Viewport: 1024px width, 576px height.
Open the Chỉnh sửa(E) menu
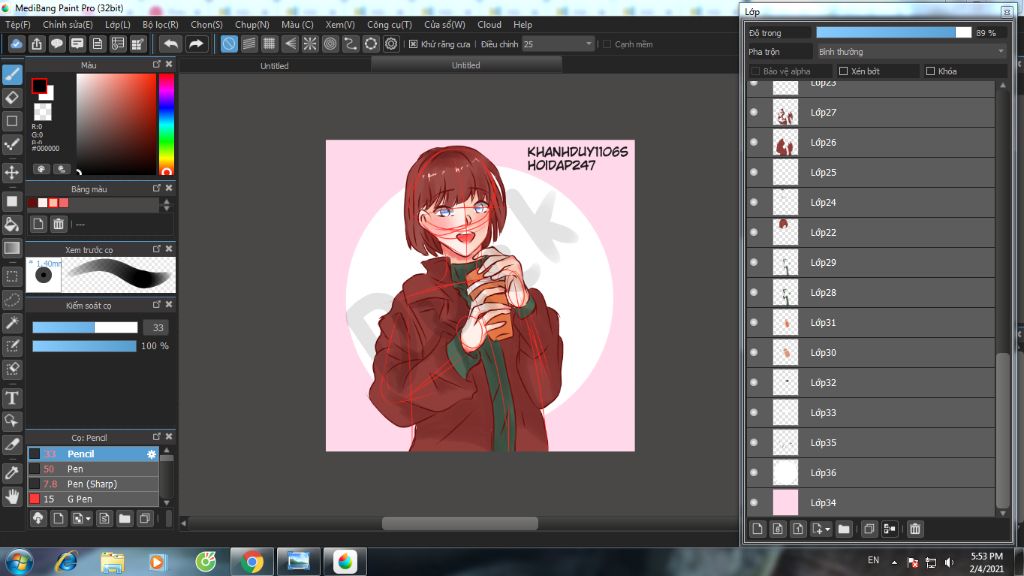(67, 24)
